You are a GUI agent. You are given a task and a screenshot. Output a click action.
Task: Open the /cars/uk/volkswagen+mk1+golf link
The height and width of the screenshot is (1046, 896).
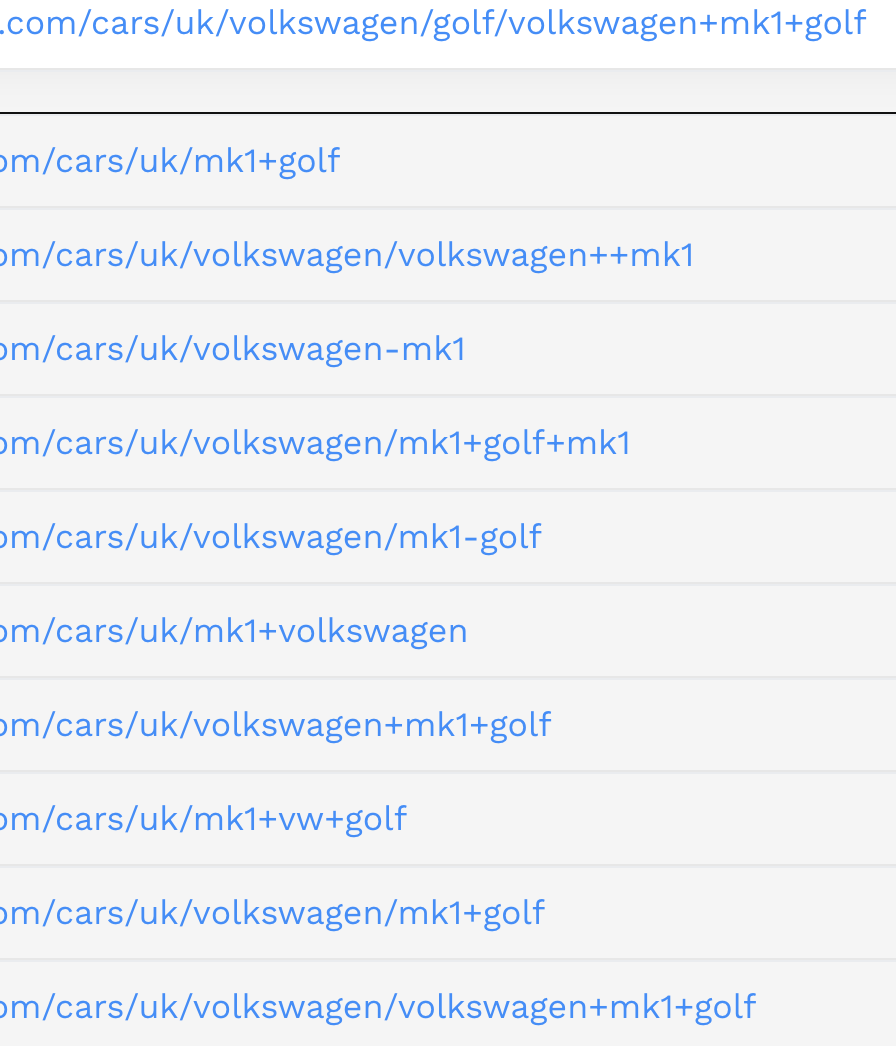click(276, 725)
